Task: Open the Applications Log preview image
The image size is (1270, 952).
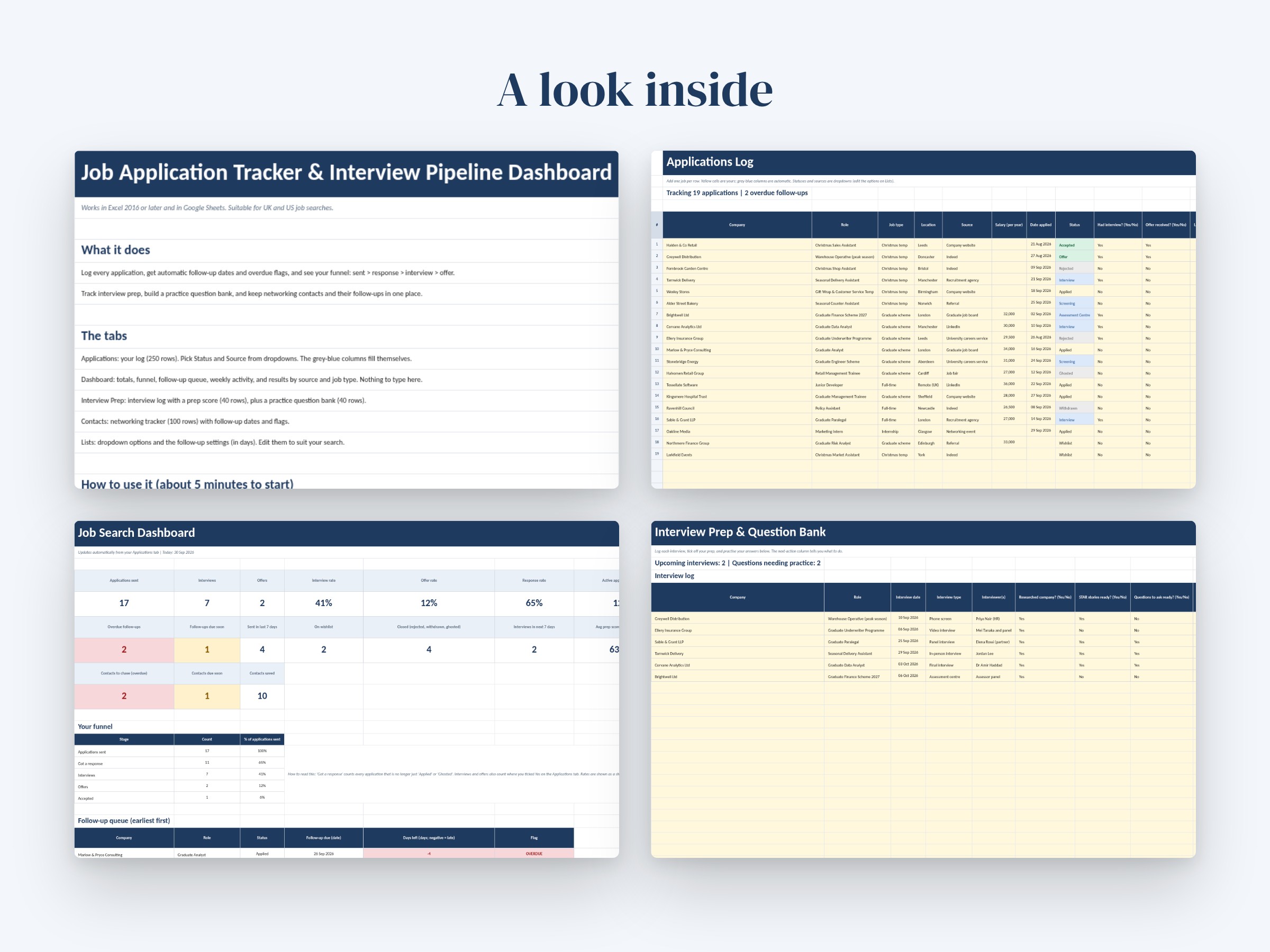Action: pos(923,319)
